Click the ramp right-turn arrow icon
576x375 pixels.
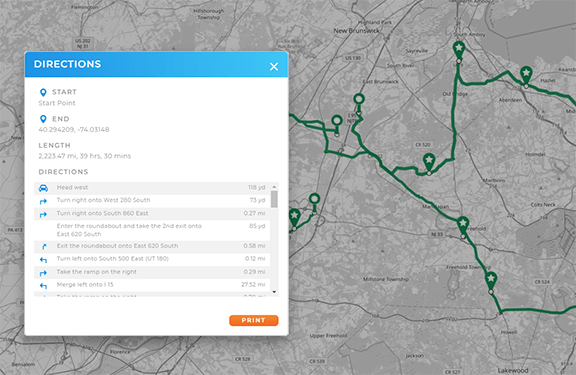[43, 273]
